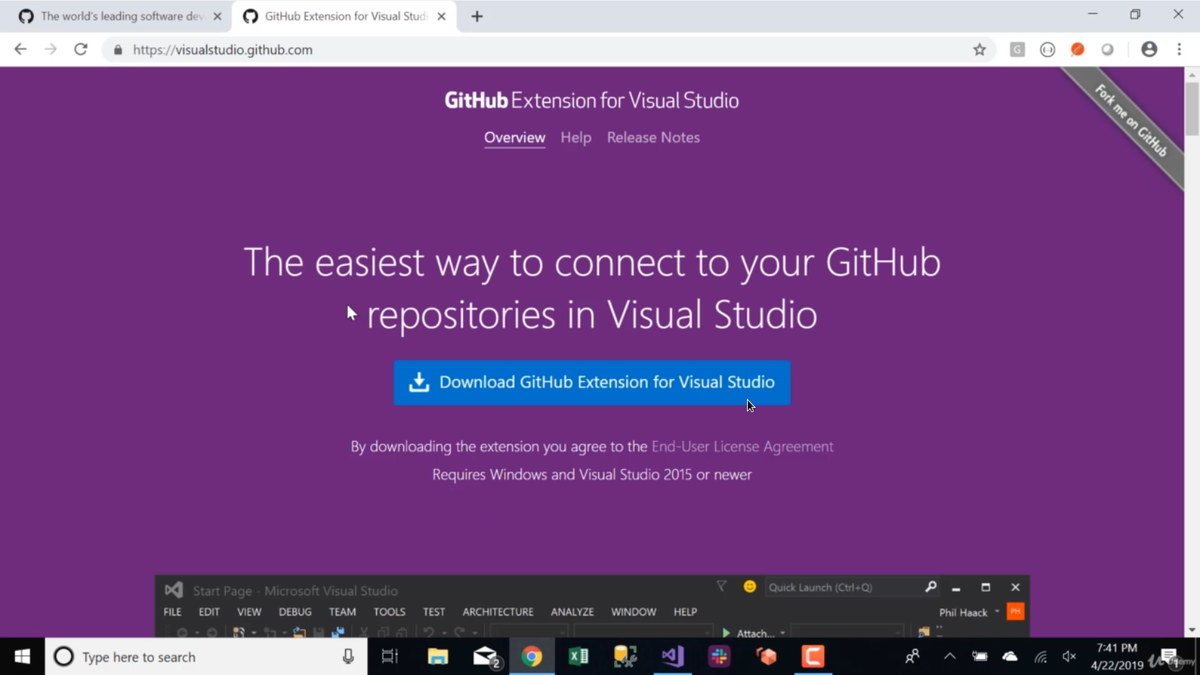This screenshot has width=1200, height=675.
Task: Click the lock icon in address bar
Action: pyautogui.click(x=118, y=49)
